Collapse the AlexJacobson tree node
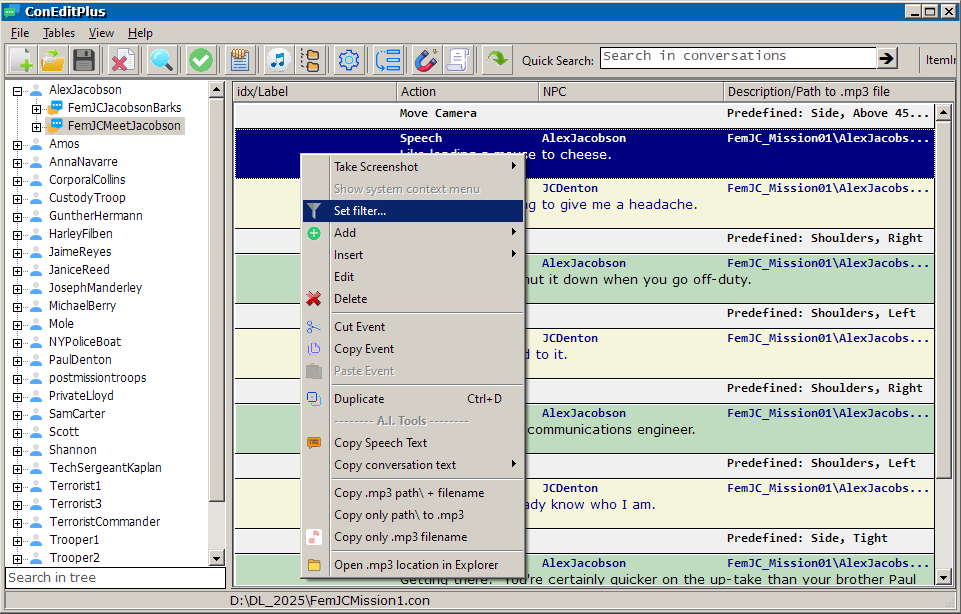961x614 pixels. tap(17, 90)
